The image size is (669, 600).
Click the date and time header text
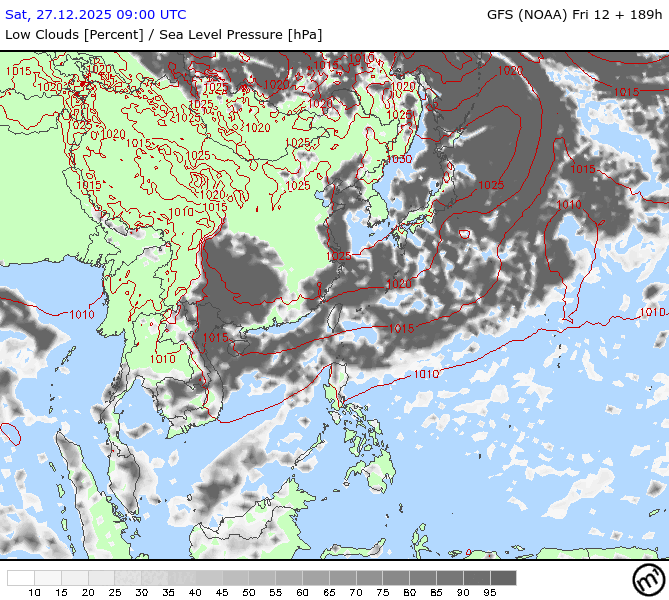(96, 14)
